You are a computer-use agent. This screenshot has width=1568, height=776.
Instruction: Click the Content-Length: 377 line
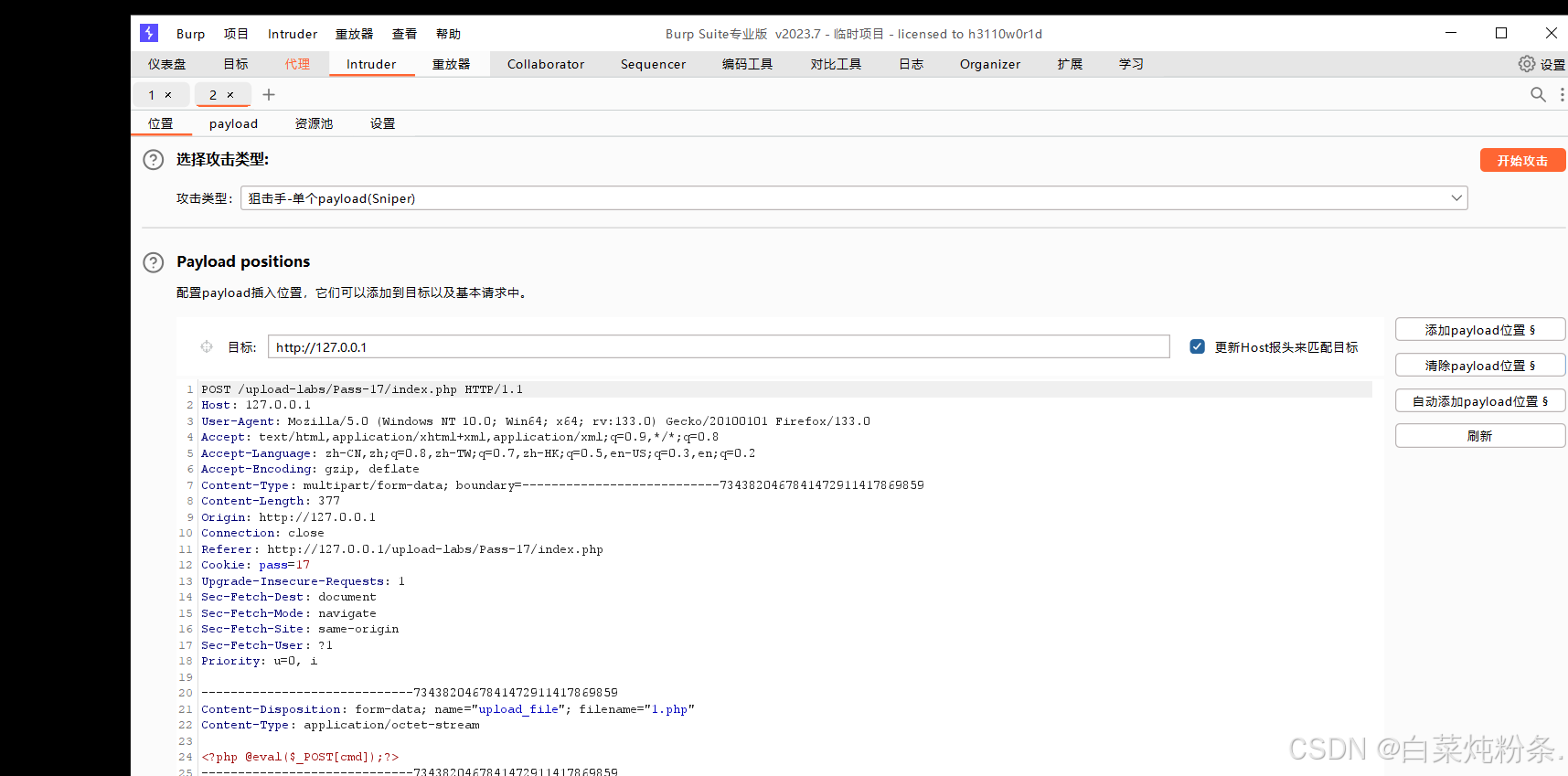[271, 501]
